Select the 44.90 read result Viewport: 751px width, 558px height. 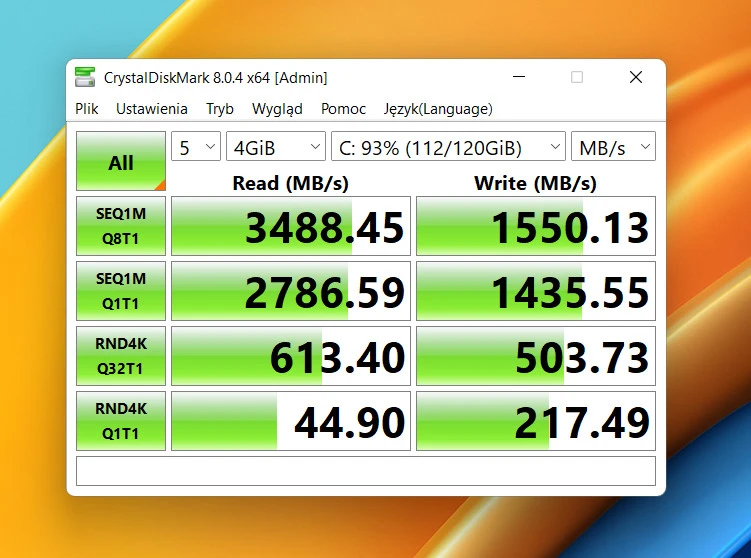point(291,421)
